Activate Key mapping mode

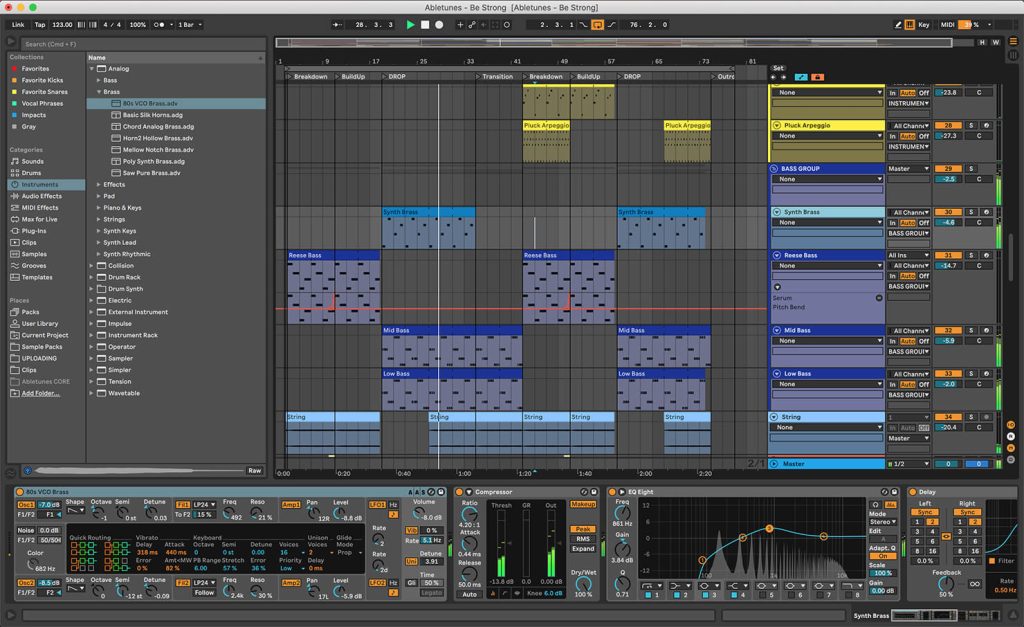pos(923,25)
